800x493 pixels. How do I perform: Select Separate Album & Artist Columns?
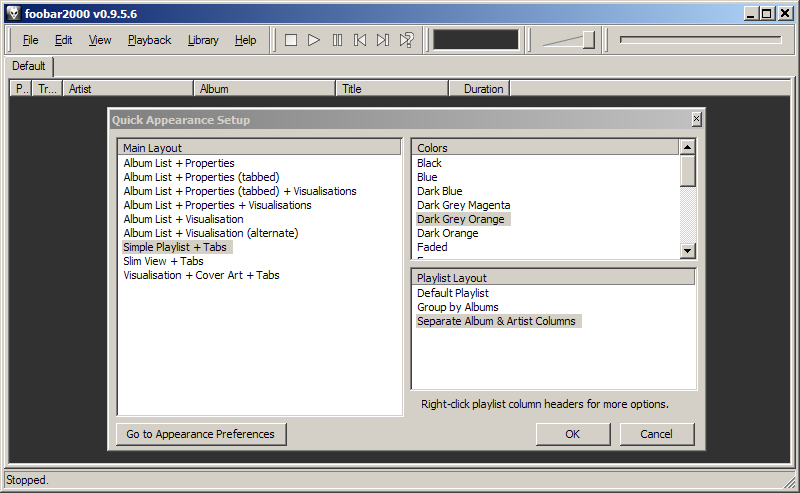[x=498, y=321]
